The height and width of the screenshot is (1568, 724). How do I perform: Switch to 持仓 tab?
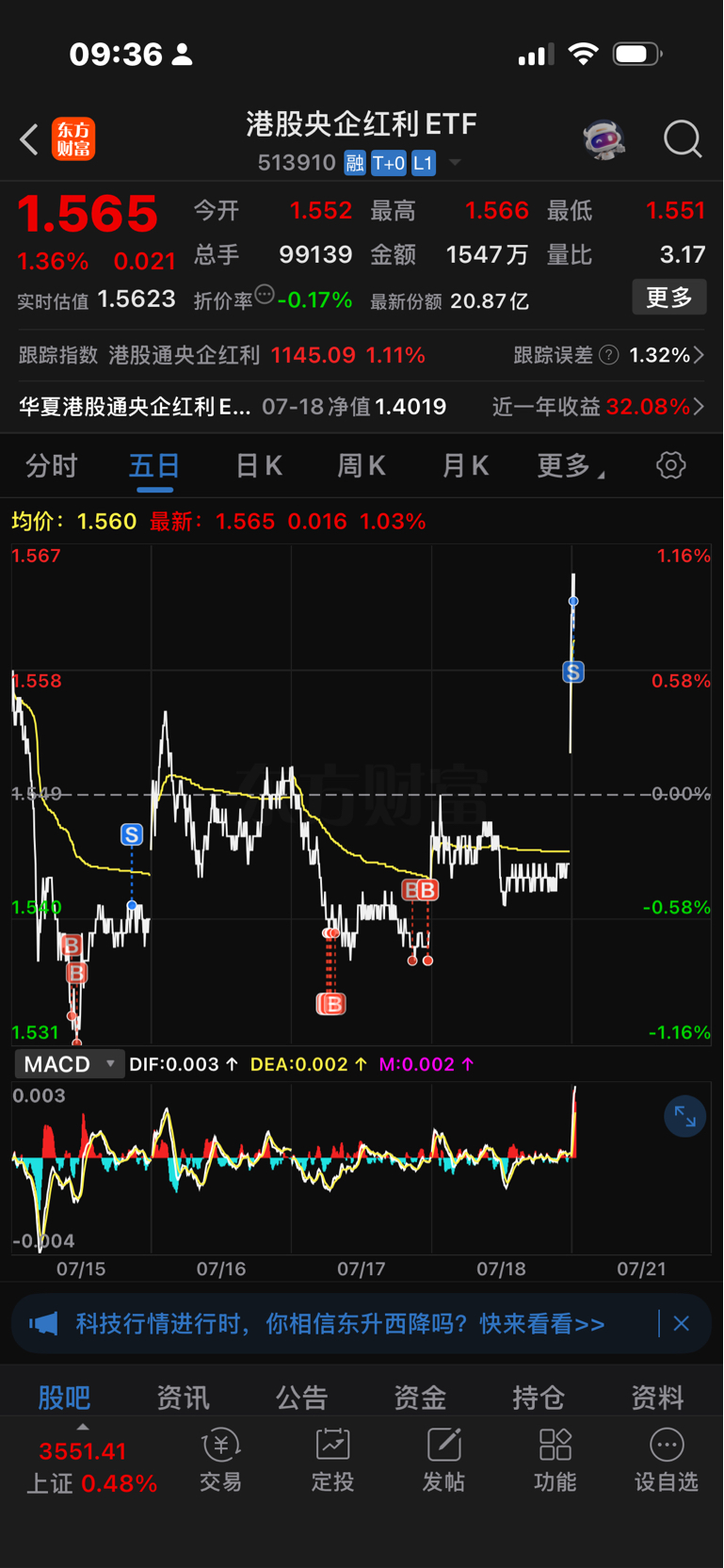539,1398
